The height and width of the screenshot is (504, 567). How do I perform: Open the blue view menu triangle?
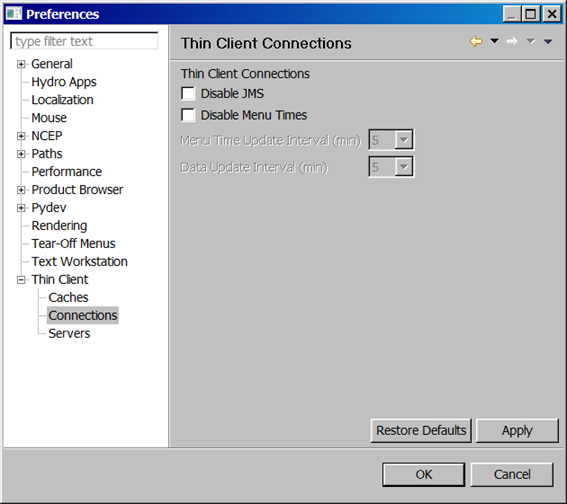(548, 42)
